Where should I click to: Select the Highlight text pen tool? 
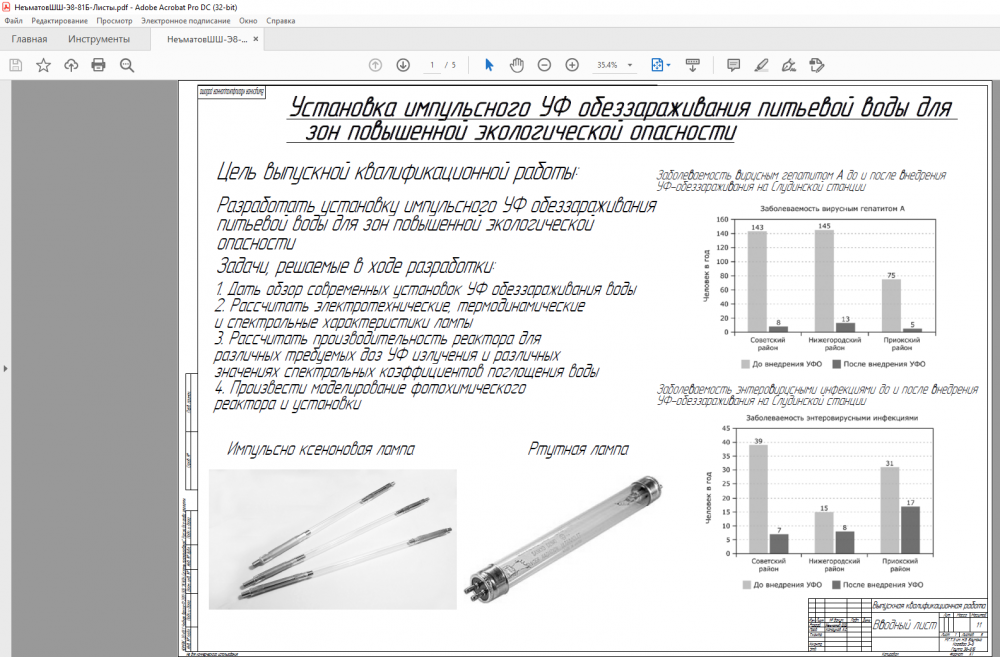tap(761, 65)
